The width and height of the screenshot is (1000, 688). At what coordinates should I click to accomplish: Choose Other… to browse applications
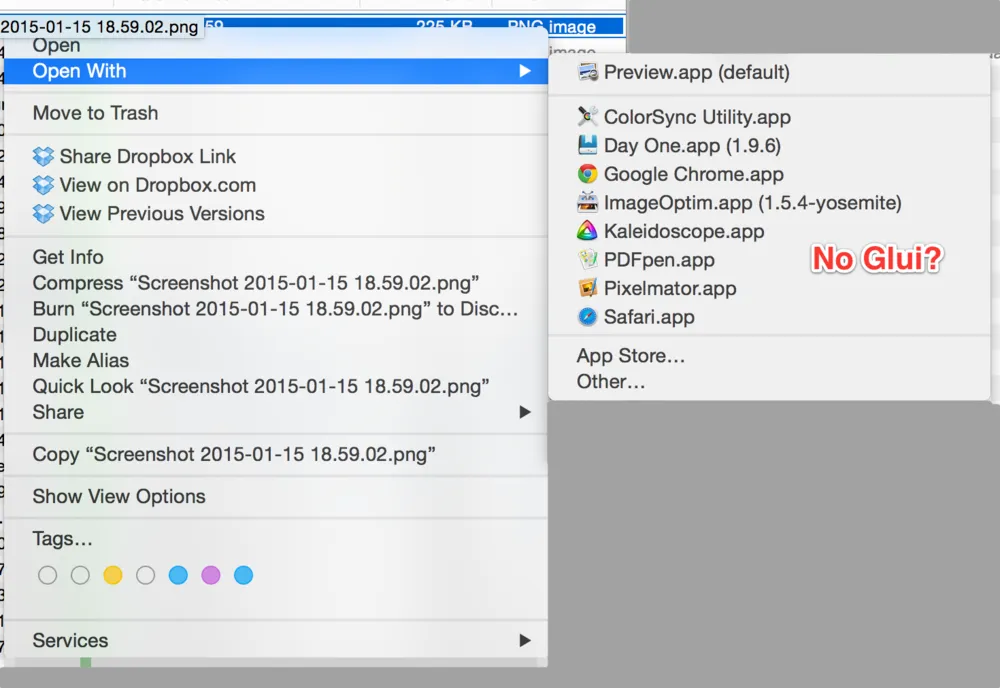[x=610, y=382]
